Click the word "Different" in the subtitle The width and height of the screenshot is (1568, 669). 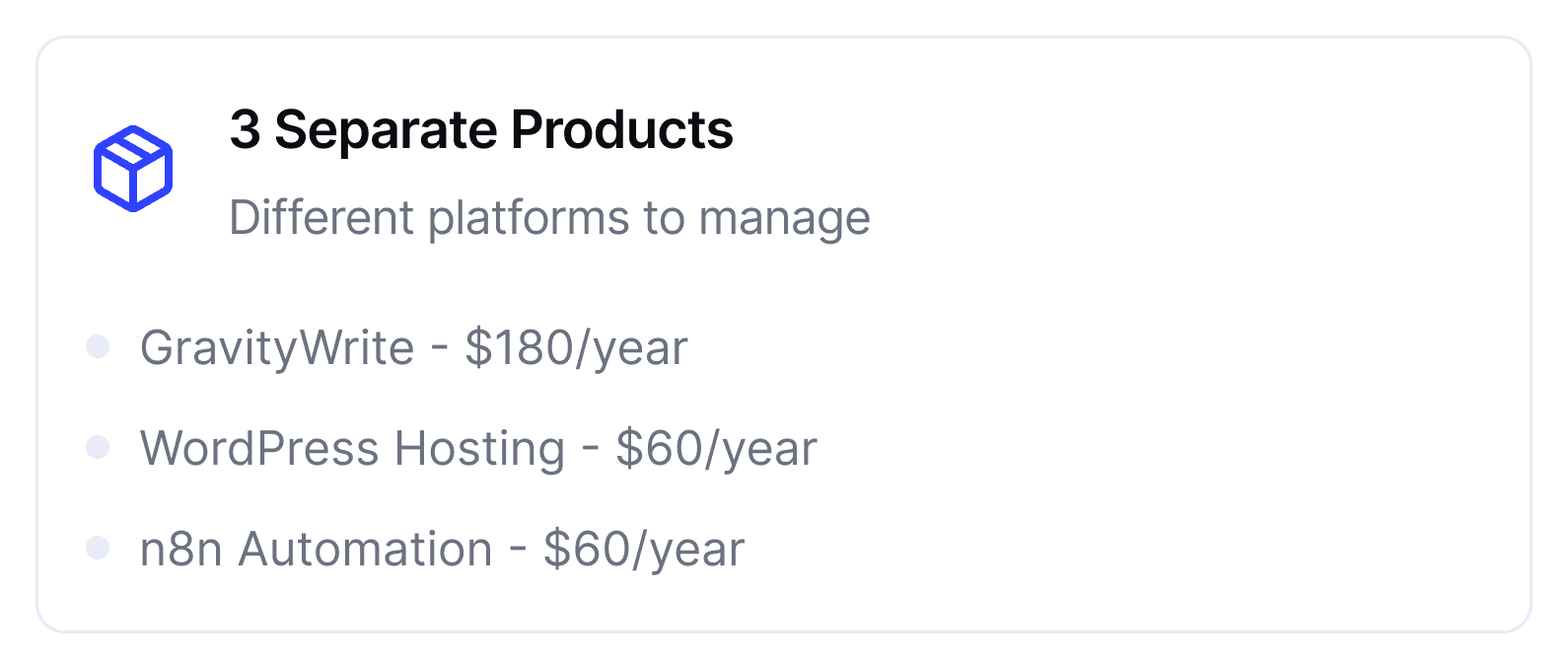321,217
